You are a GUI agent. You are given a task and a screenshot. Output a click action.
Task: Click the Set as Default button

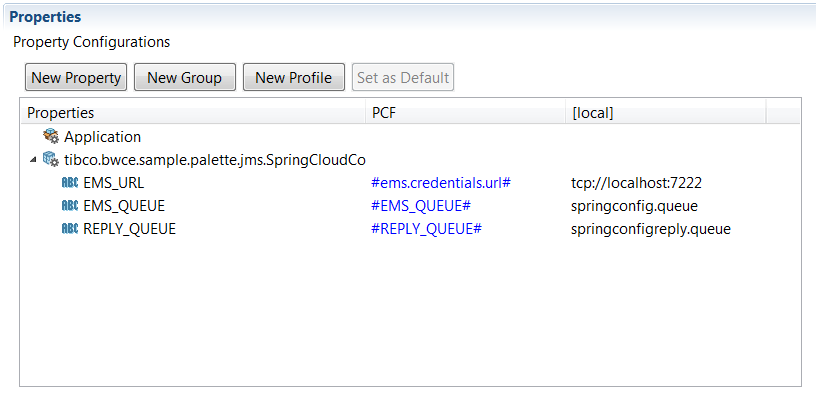coord(403,78)
